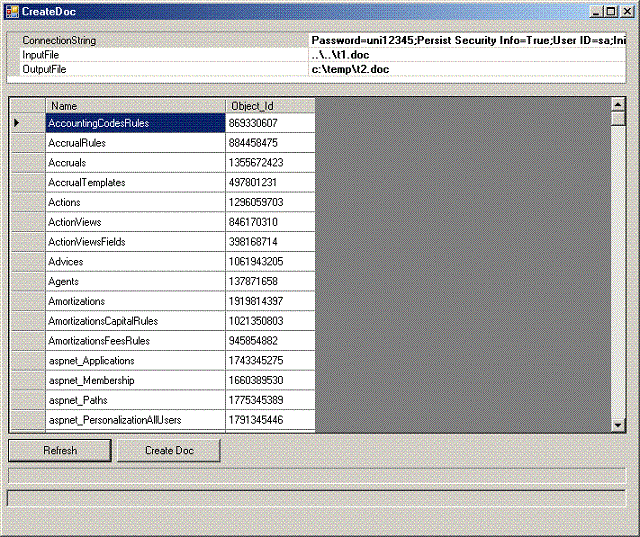640x537 pixels.
Task: Maximize the CreateDoc window
Action: tap(611, 11)
